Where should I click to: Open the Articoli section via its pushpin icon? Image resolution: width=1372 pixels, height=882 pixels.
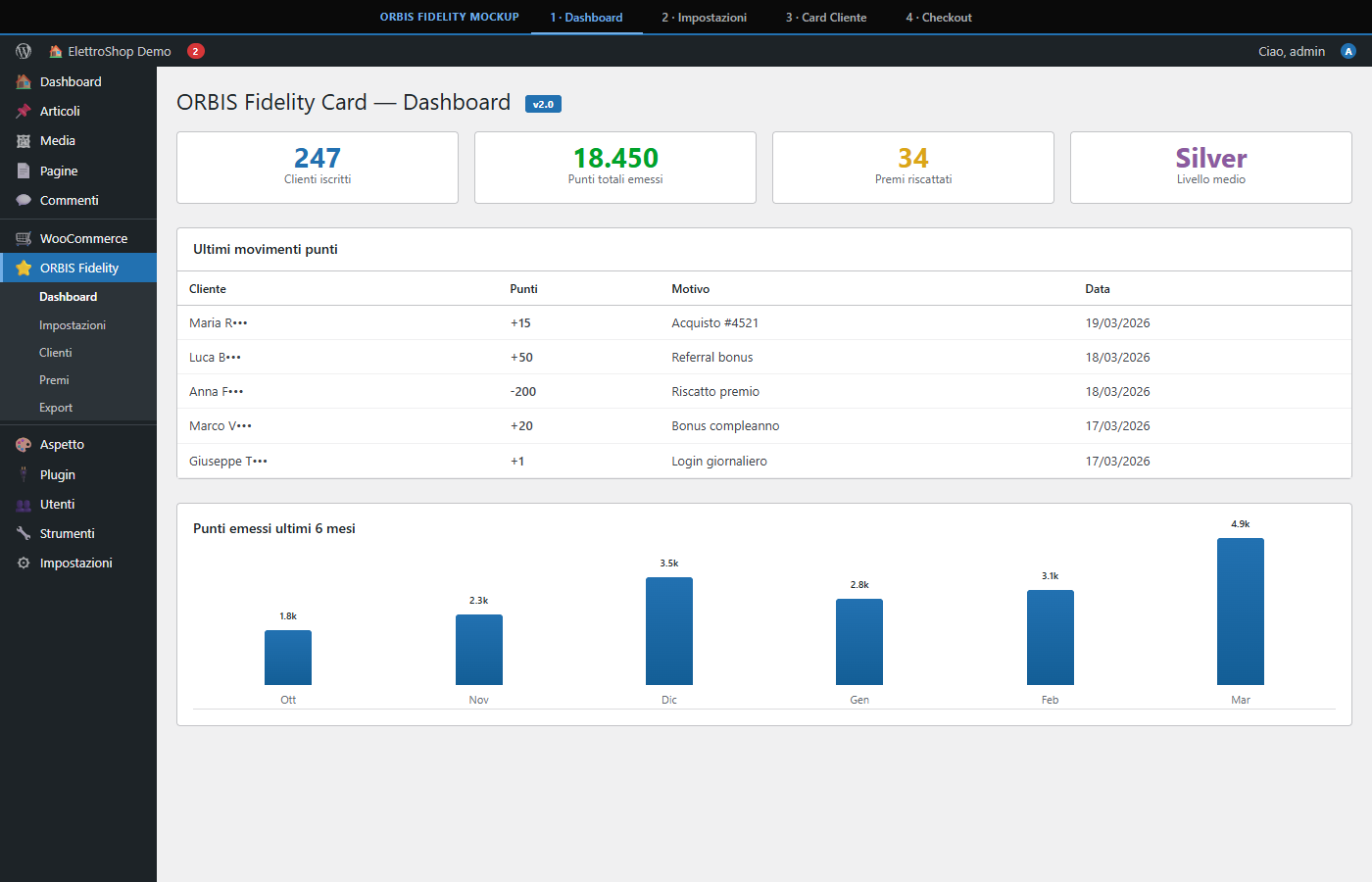click(x=22, y=111)
